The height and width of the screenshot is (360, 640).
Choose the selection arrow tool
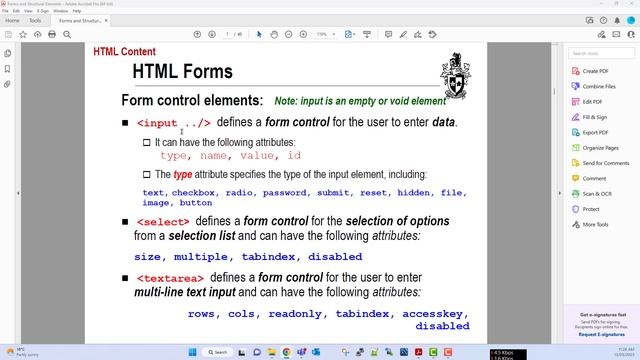259,35
